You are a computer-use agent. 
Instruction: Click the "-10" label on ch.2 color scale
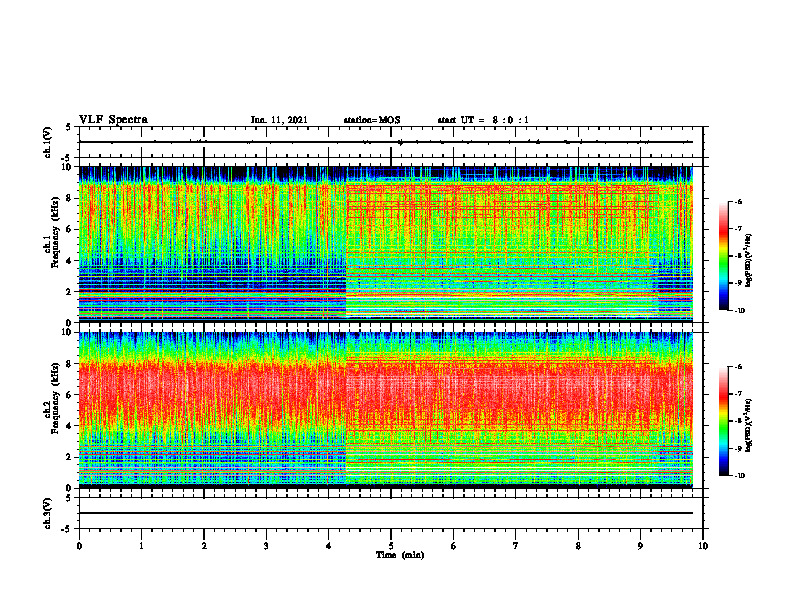click(x=740, y=476)
